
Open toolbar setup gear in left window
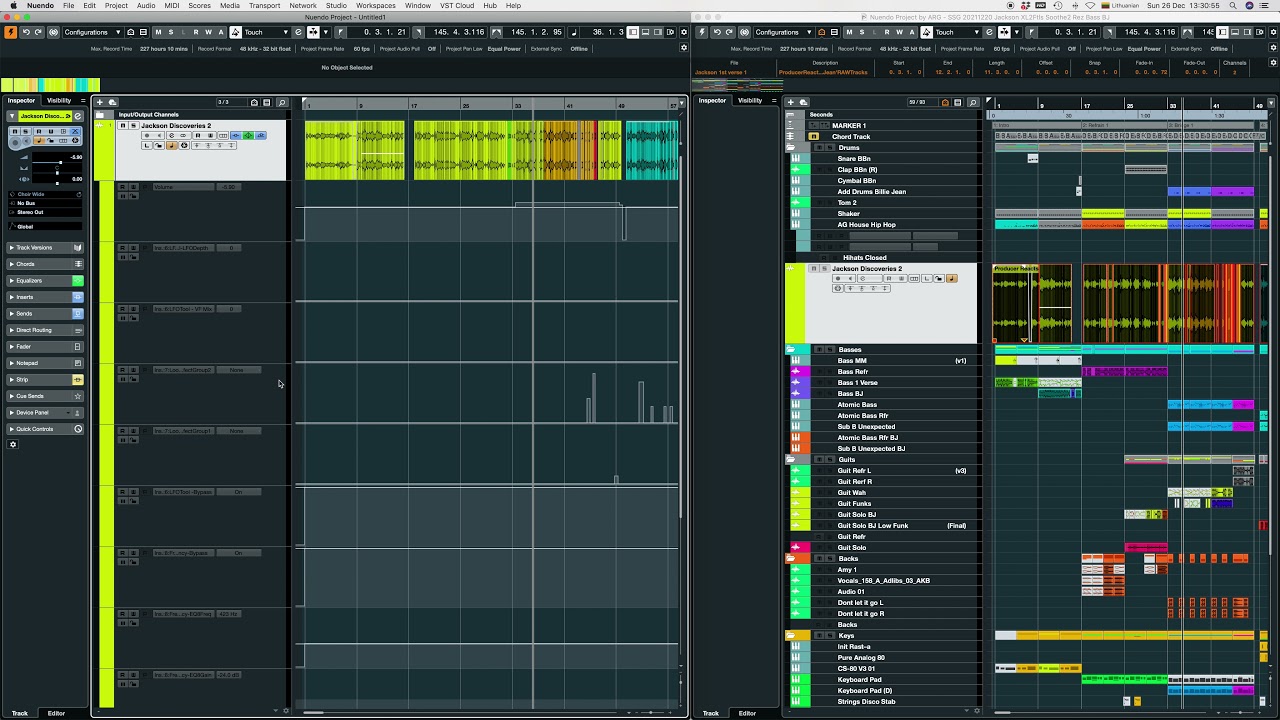(684, 32)
